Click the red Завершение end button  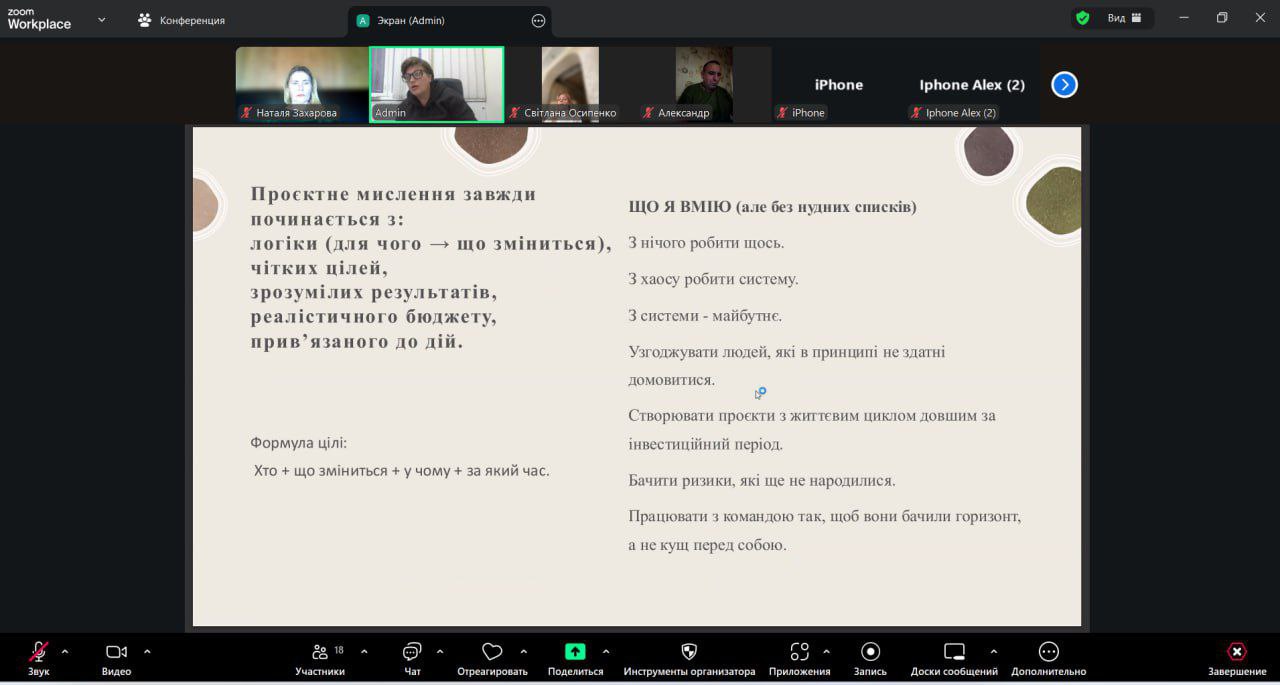coord(1237,653)
